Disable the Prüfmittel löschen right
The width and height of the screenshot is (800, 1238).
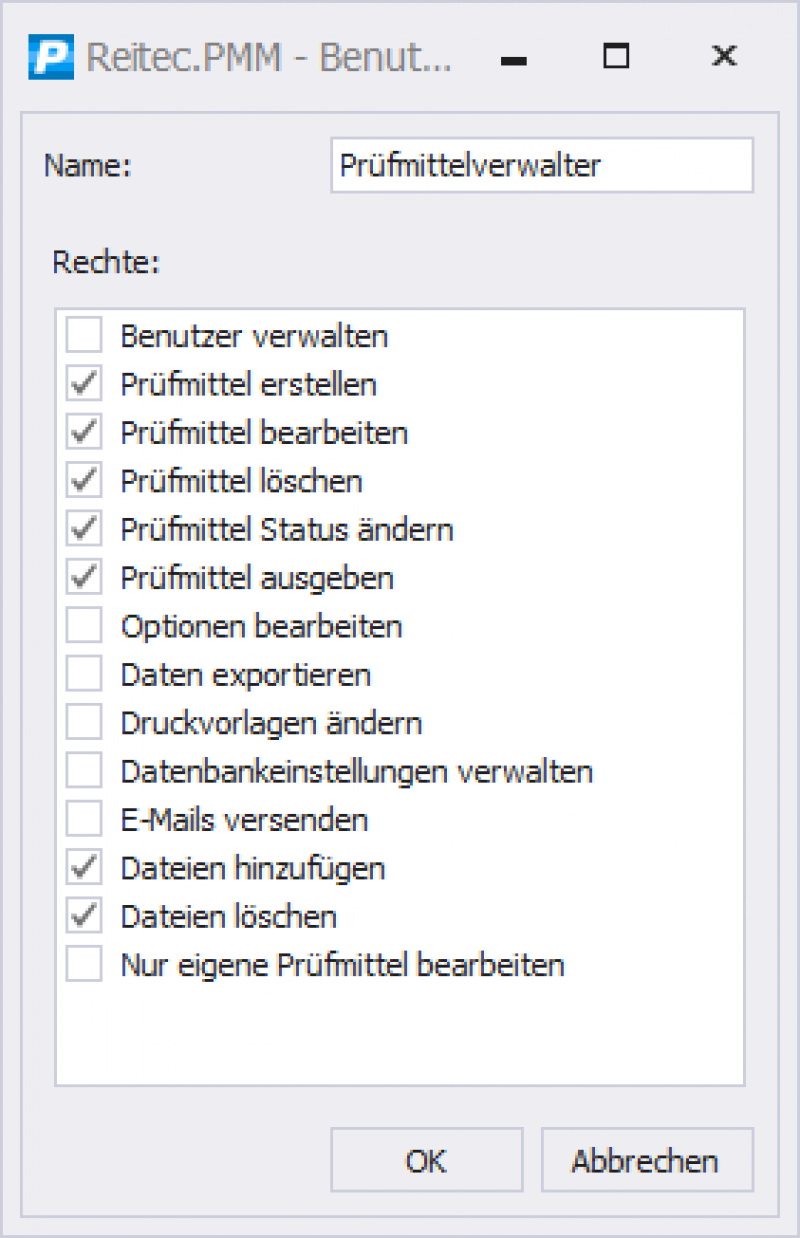(x=84, y=480)
